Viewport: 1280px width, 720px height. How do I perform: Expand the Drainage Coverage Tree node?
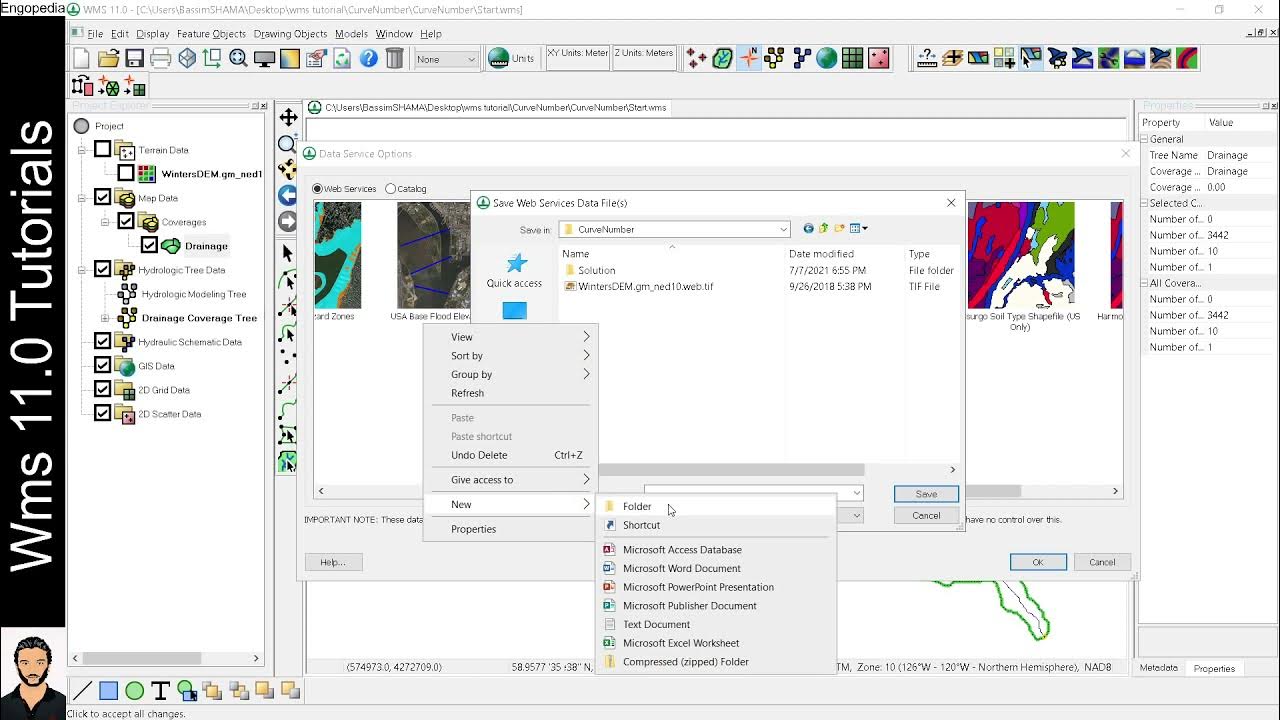(x=105, y=318)
